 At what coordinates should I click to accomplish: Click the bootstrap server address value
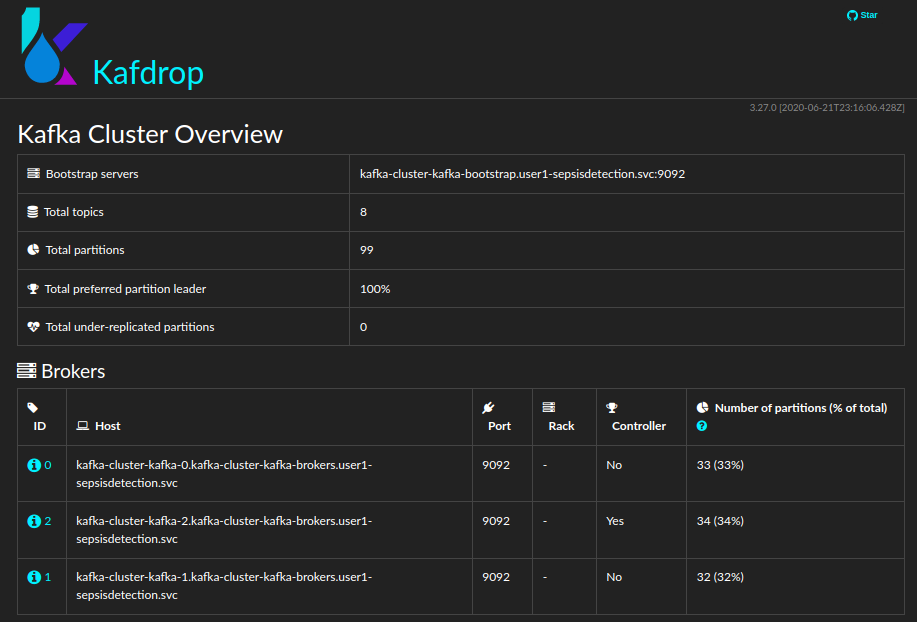pyautogui.click(x=522, y=174)
